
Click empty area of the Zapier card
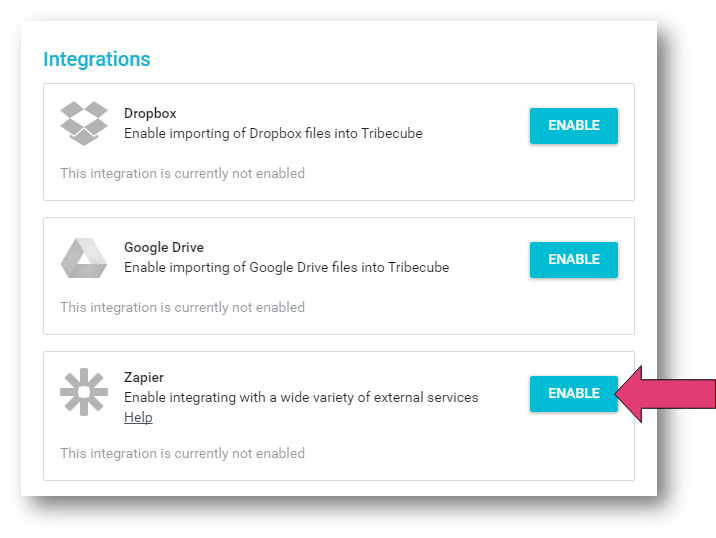click(x=457, y=452)
